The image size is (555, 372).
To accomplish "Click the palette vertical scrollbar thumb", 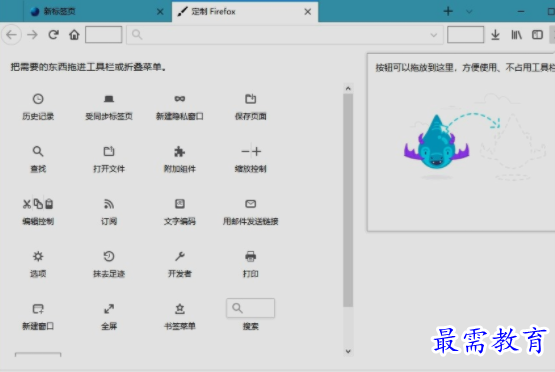I will 348,200.
